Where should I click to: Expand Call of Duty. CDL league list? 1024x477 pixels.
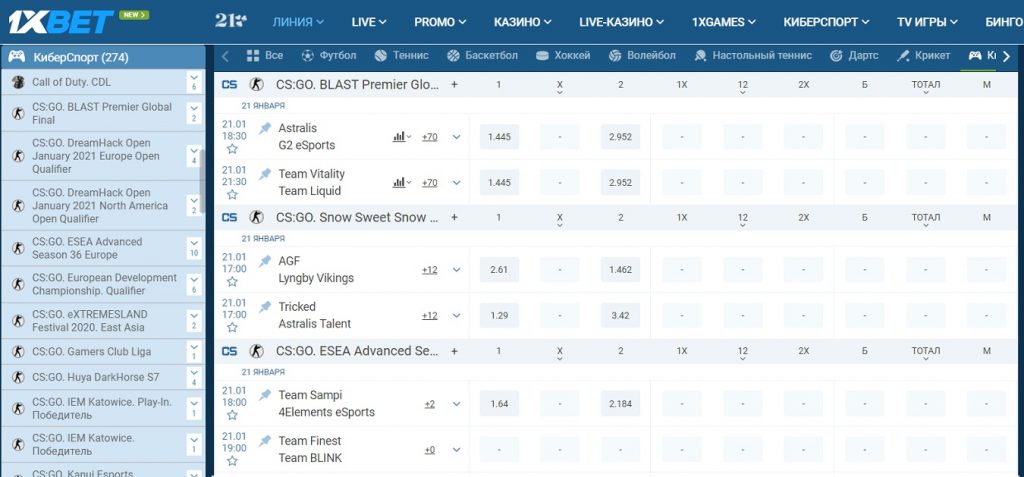click(193, 82)
